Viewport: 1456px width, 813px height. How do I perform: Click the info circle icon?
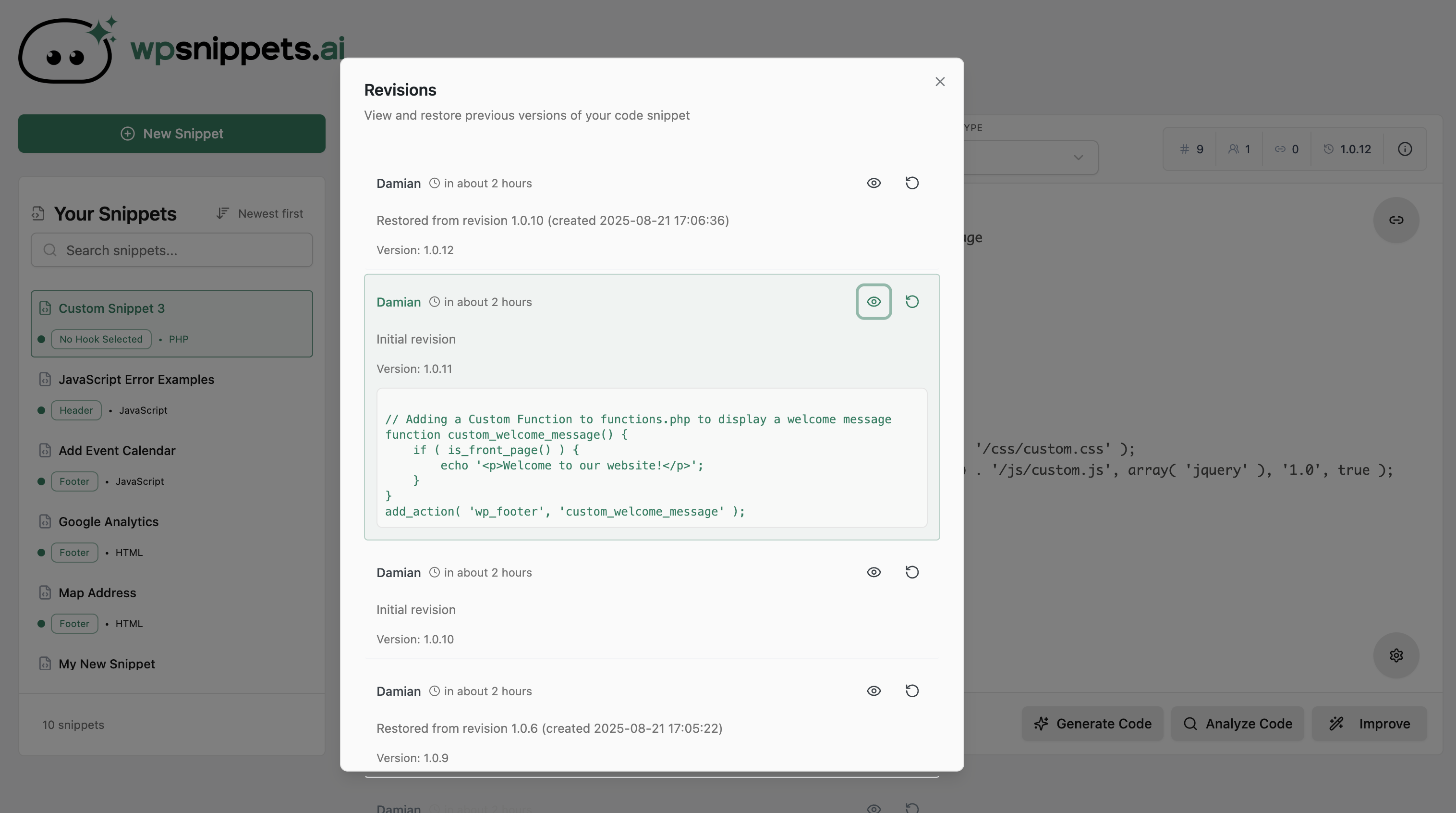1405,149
